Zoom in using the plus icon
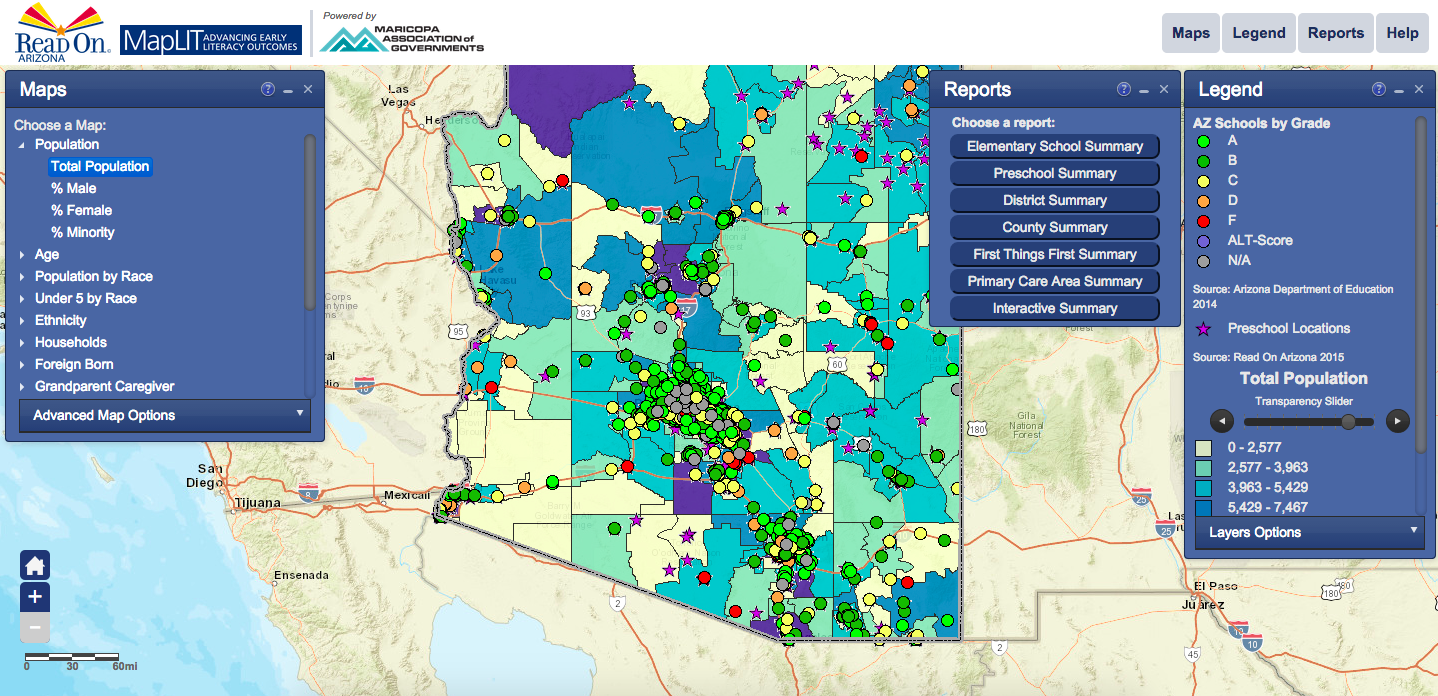The height and width of the screenshot is (696, 1438). 35,597
